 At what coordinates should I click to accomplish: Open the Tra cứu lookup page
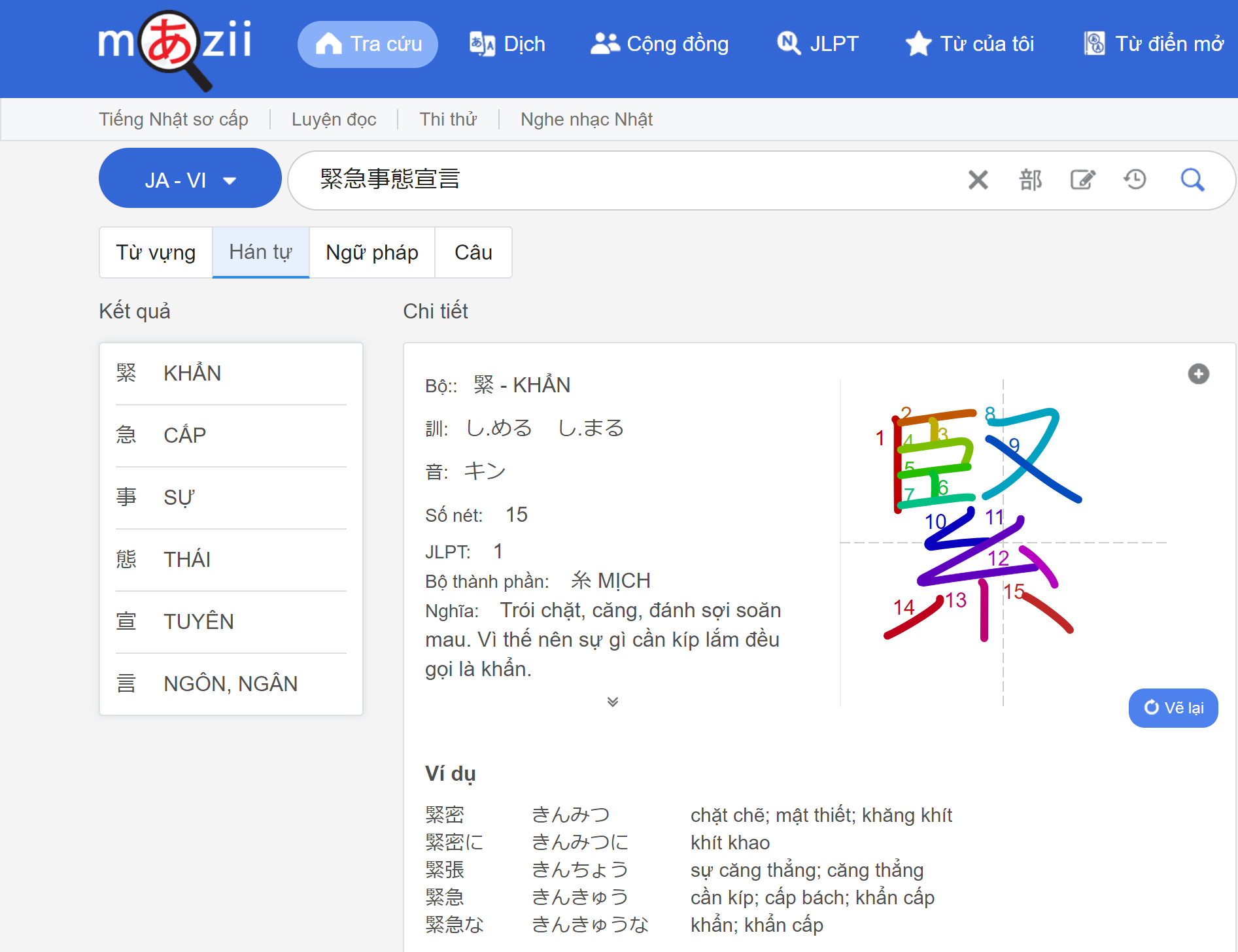(368, 44)
